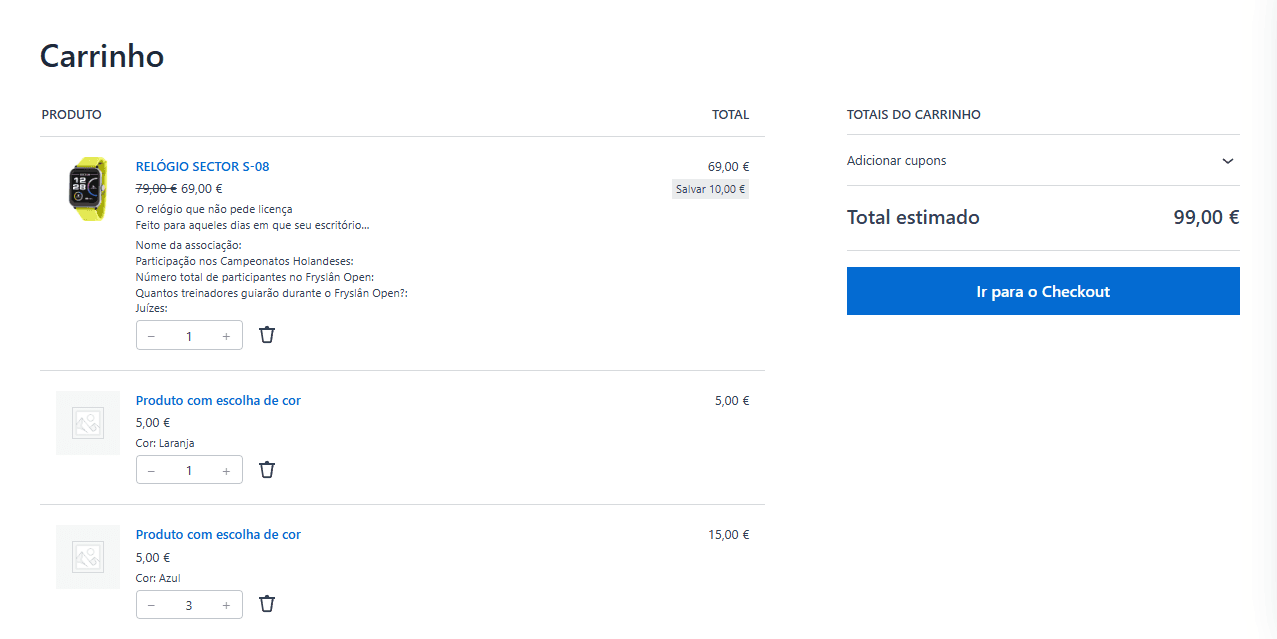
Task: Click the Salvar 10,00 € badge
Action: [710, 188]
